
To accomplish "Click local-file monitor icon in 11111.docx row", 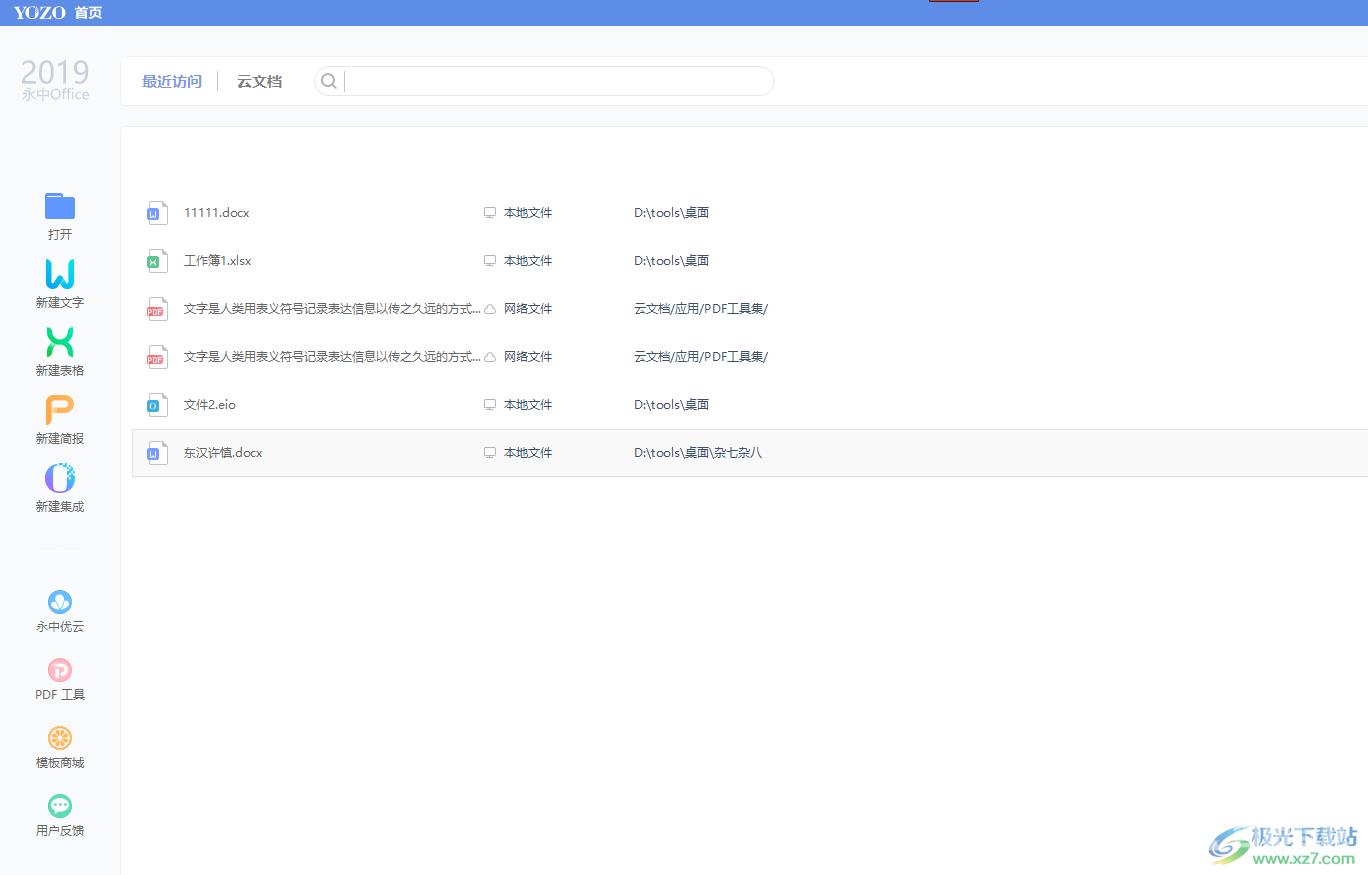I will tap(490, 213).
